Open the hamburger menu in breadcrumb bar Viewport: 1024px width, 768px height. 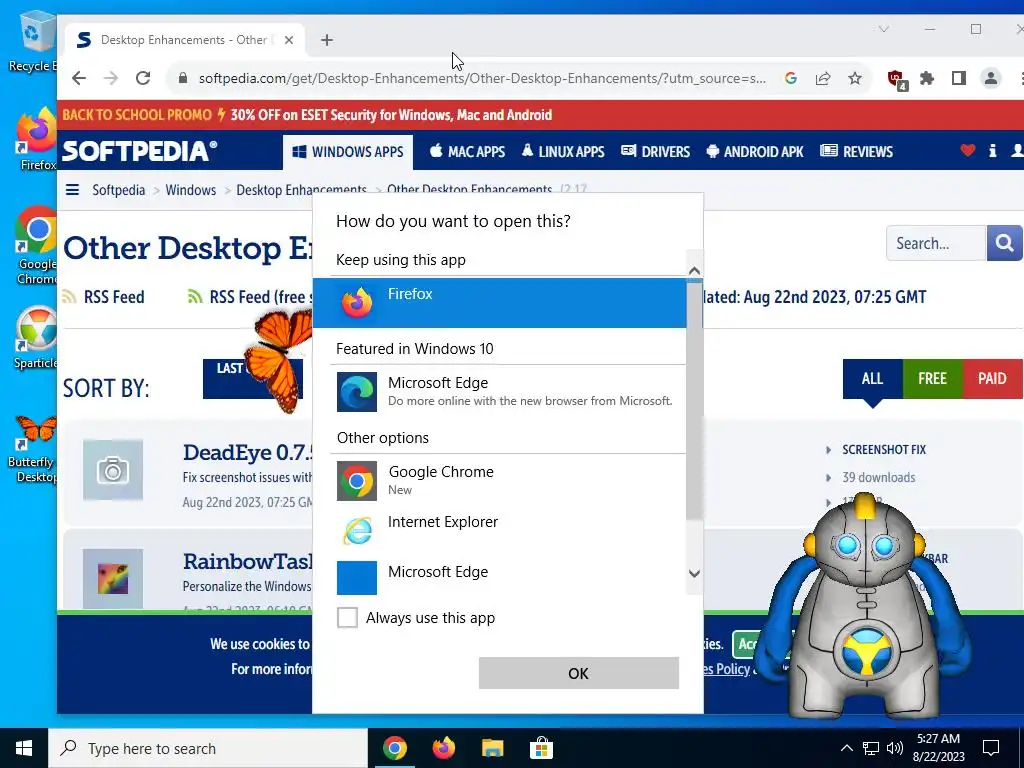72,190
